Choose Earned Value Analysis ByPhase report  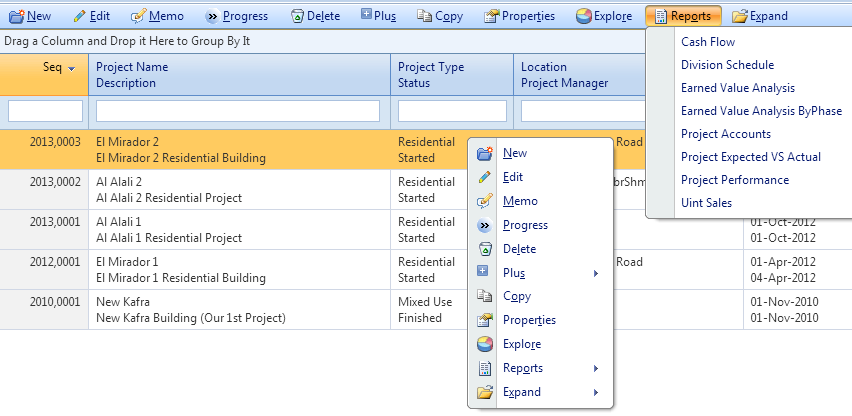761,111
